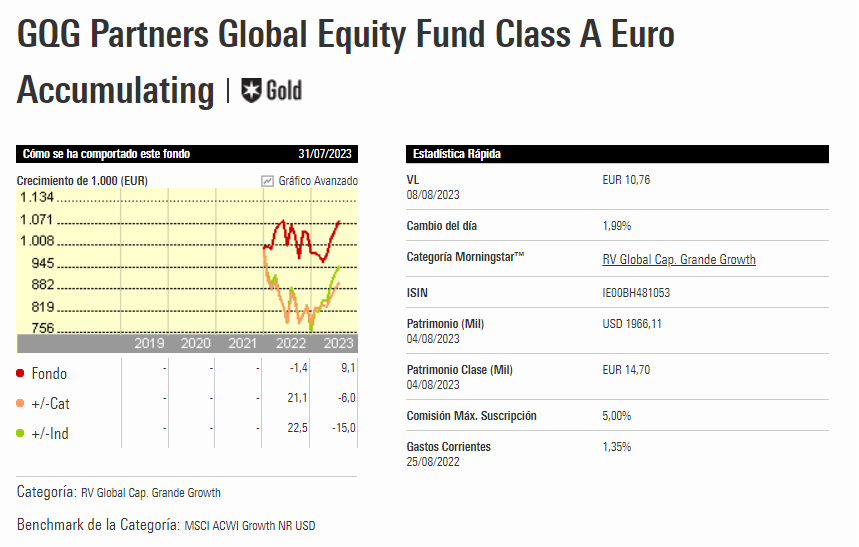Click the red Fondo legend dot
Image resolution: width=859 pixels, height=547 pixels.
point(21,373)
